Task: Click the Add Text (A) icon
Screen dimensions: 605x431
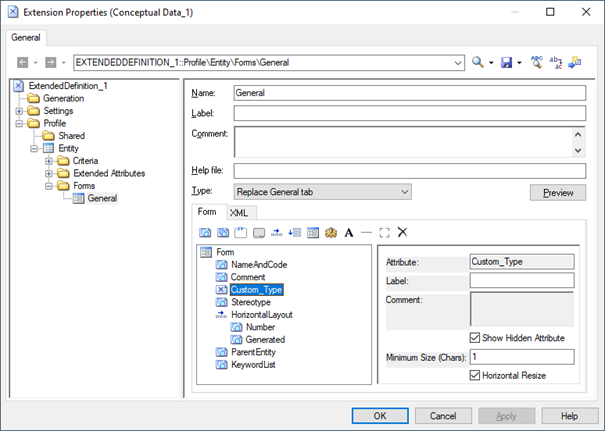Action: tap(349, 232)
